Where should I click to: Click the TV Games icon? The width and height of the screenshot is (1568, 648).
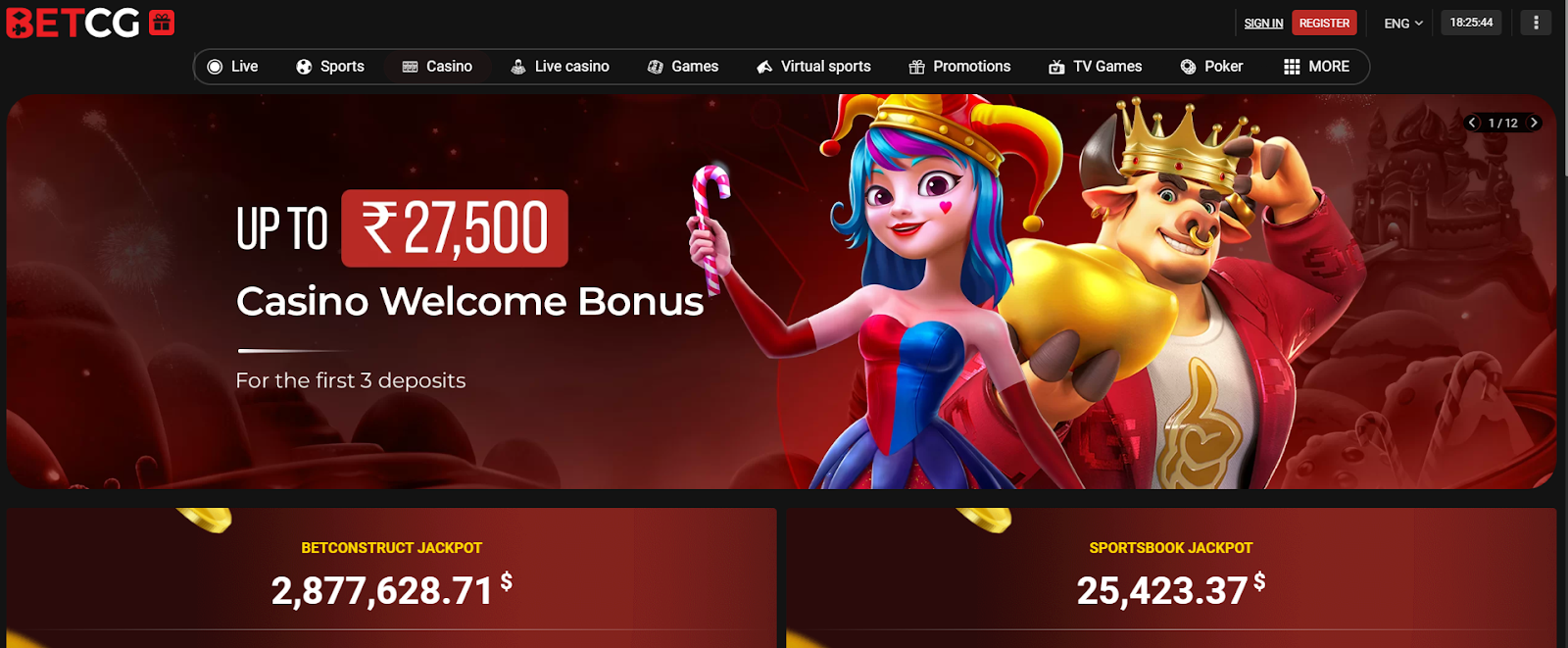(x=1056, y=67)
